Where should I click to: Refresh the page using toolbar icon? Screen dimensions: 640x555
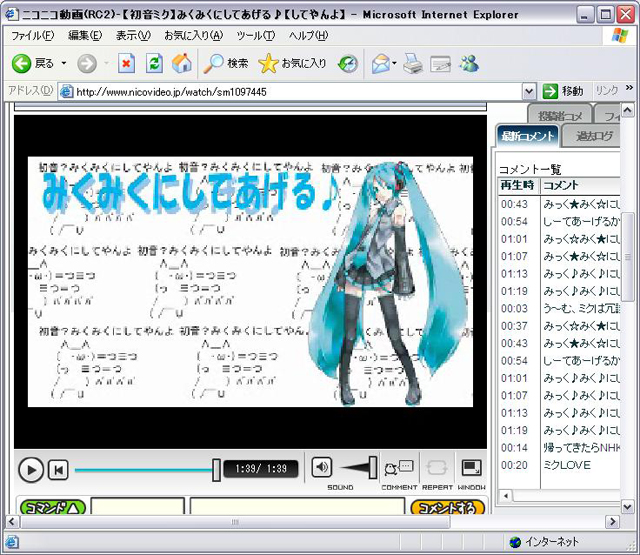pos(154,63)
